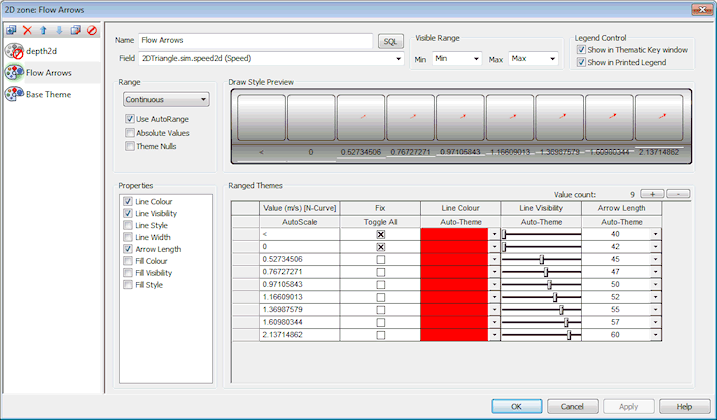This screenshot has height=420, width=717.
Task: Click OK to confirm
Action: coord(517,406)
